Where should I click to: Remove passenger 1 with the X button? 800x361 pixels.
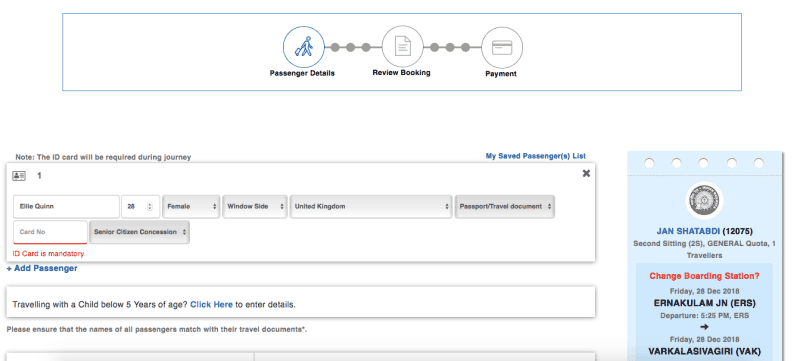[x=586, y=173]
